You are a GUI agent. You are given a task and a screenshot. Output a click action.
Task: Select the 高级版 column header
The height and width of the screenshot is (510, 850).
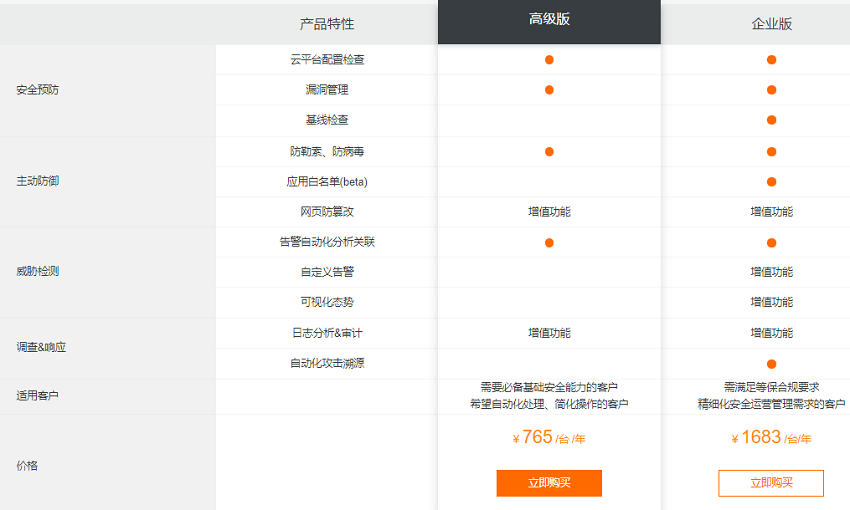(x=549, y=20)
